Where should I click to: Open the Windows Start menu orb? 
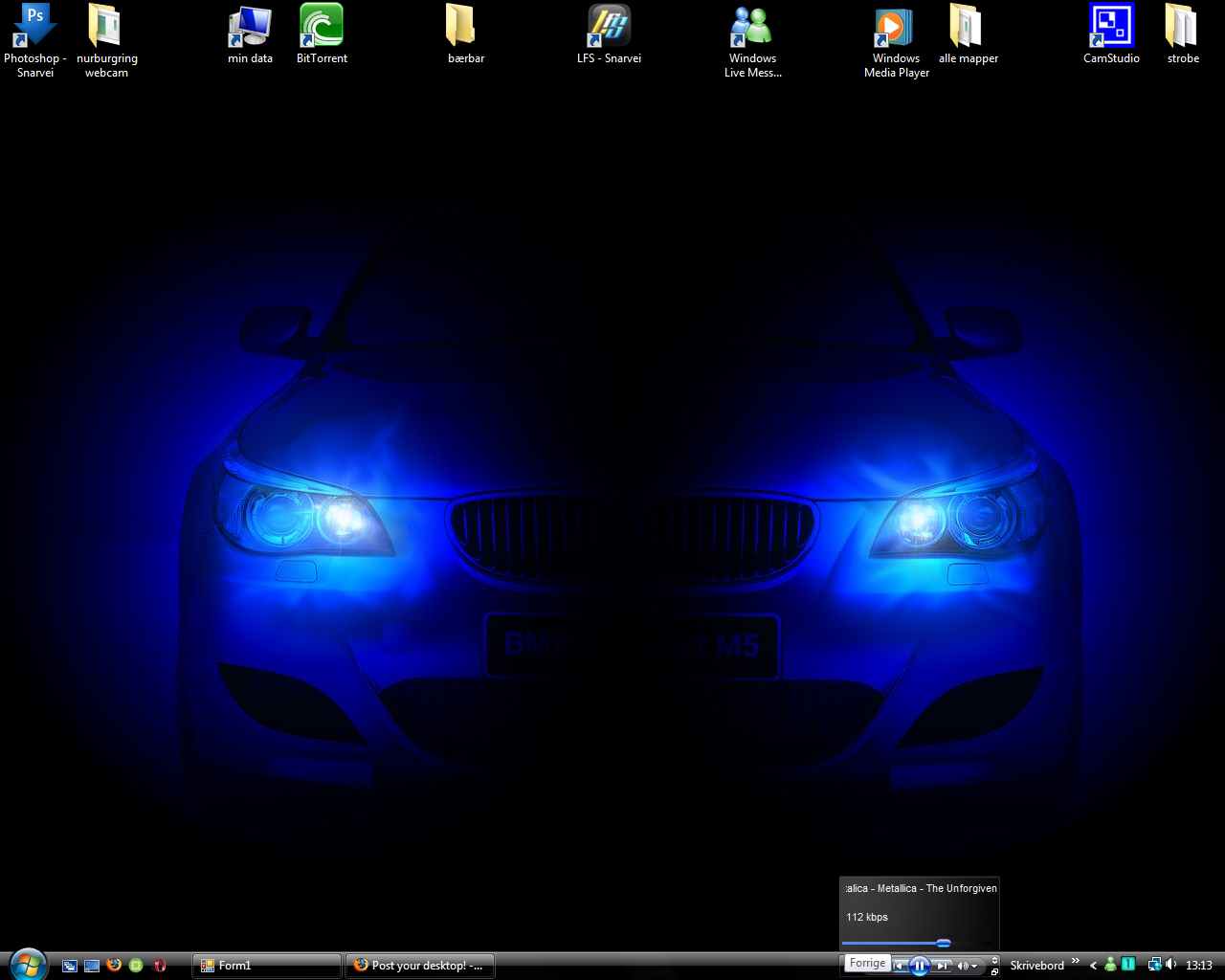[x=28, y=965]
